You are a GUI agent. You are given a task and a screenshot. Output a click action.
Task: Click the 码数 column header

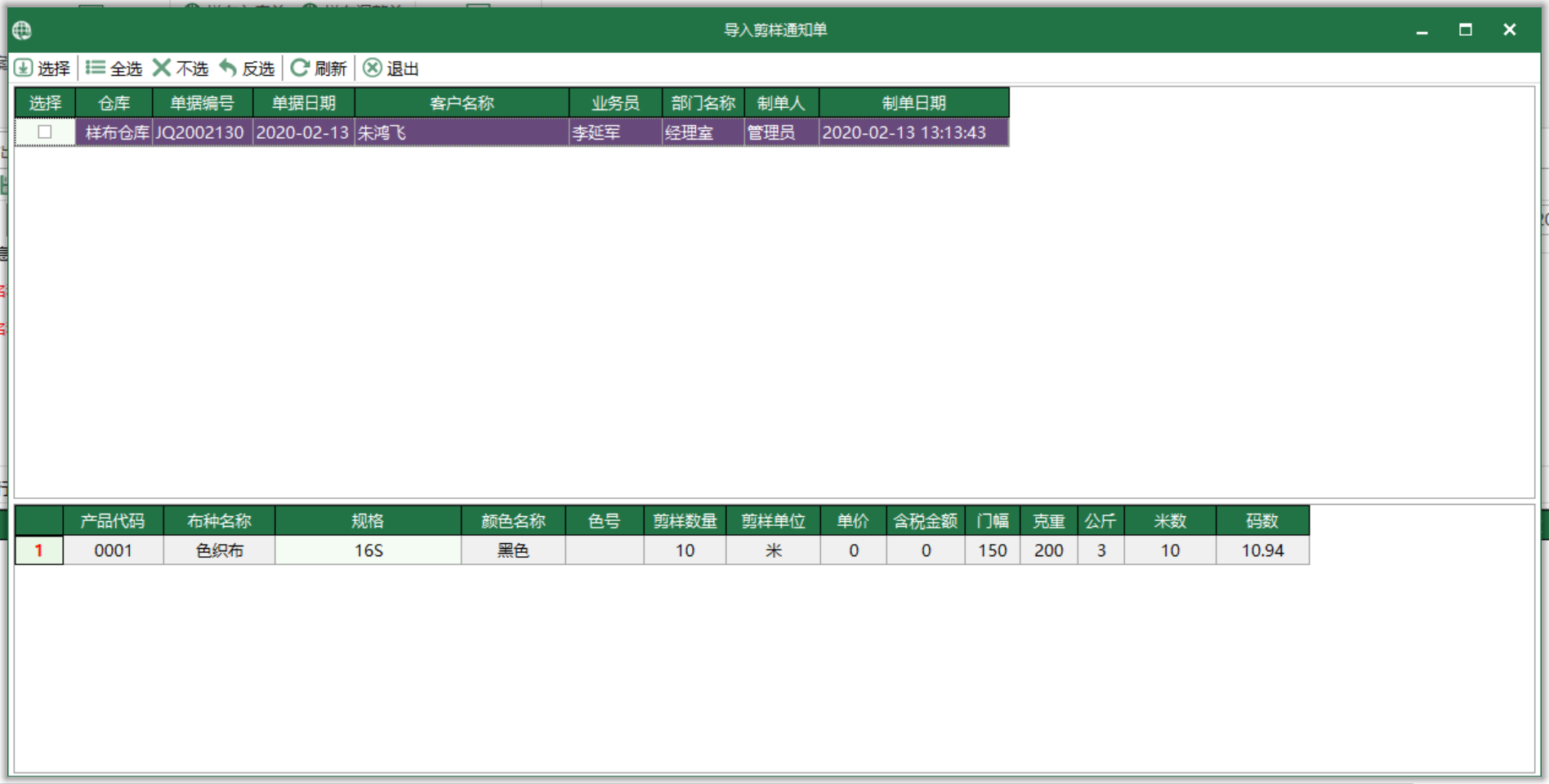1263,521
